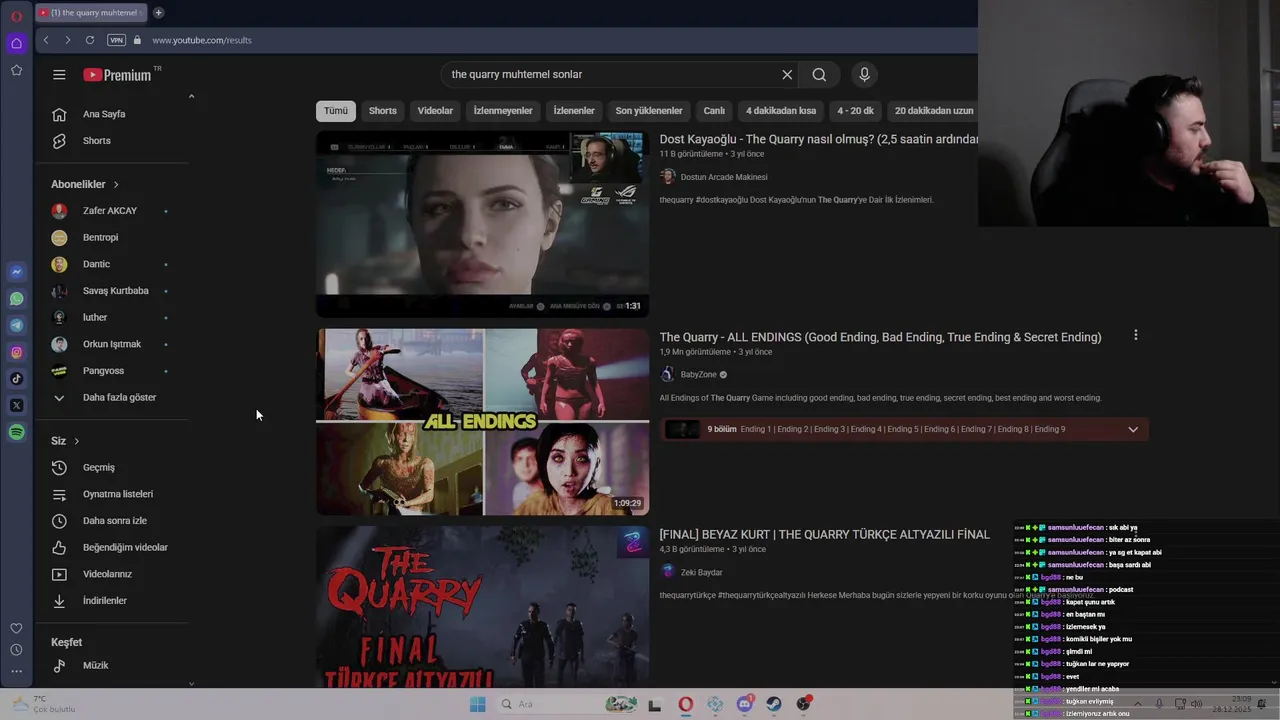Open the ALL ENDINGS video thumbnail
1280x720 pixels.
click(482, 422)
